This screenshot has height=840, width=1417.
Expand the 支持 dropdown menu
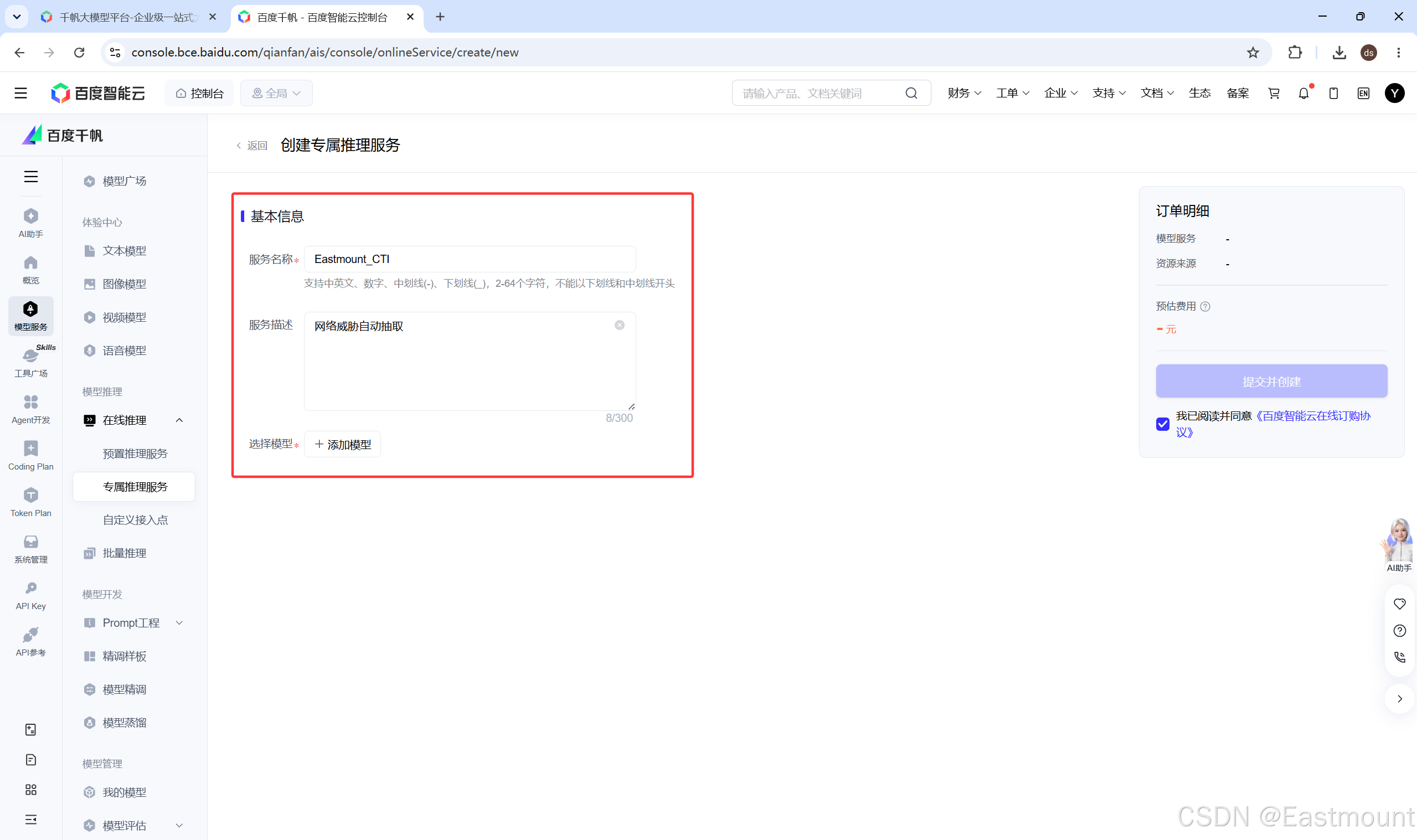[x=1109, y=93]
